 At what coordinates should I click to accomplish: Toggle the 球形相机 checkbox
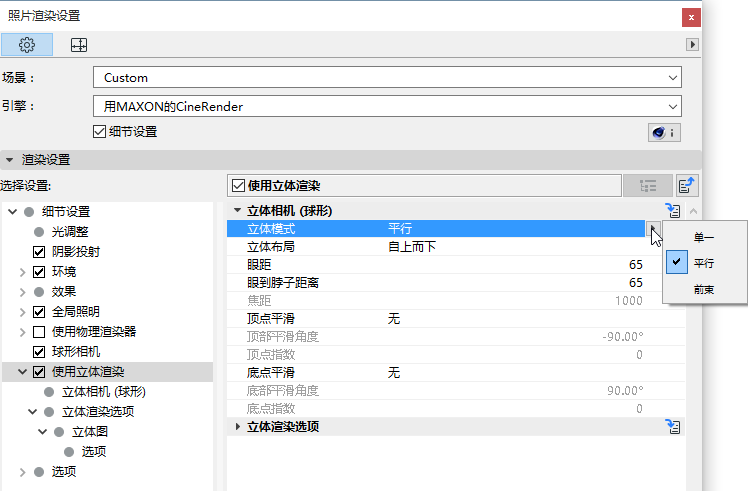click(x=39, y=352)
